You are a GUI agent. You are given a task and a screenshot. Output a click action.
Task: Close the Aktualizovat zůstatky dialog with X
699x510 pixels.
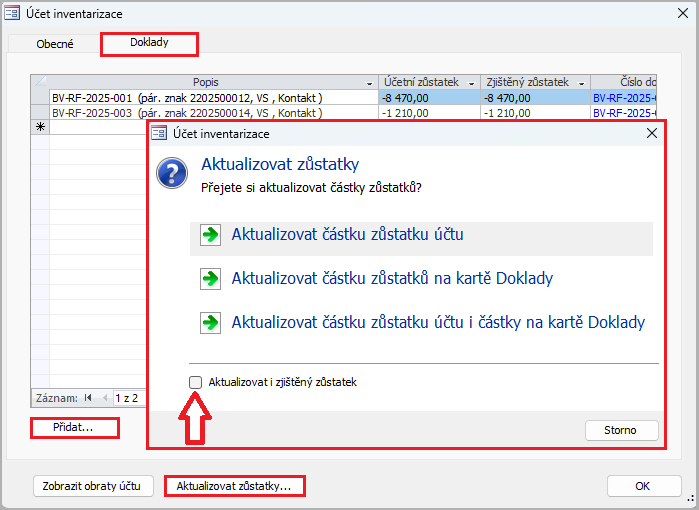click(x=652, y=133)
